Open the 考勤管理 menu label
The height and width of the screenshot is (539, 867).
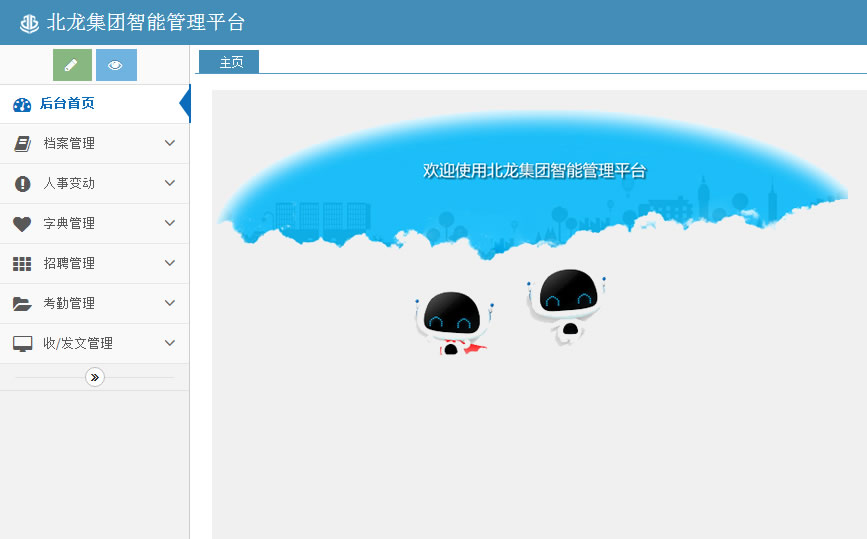[x=69, y=303]
